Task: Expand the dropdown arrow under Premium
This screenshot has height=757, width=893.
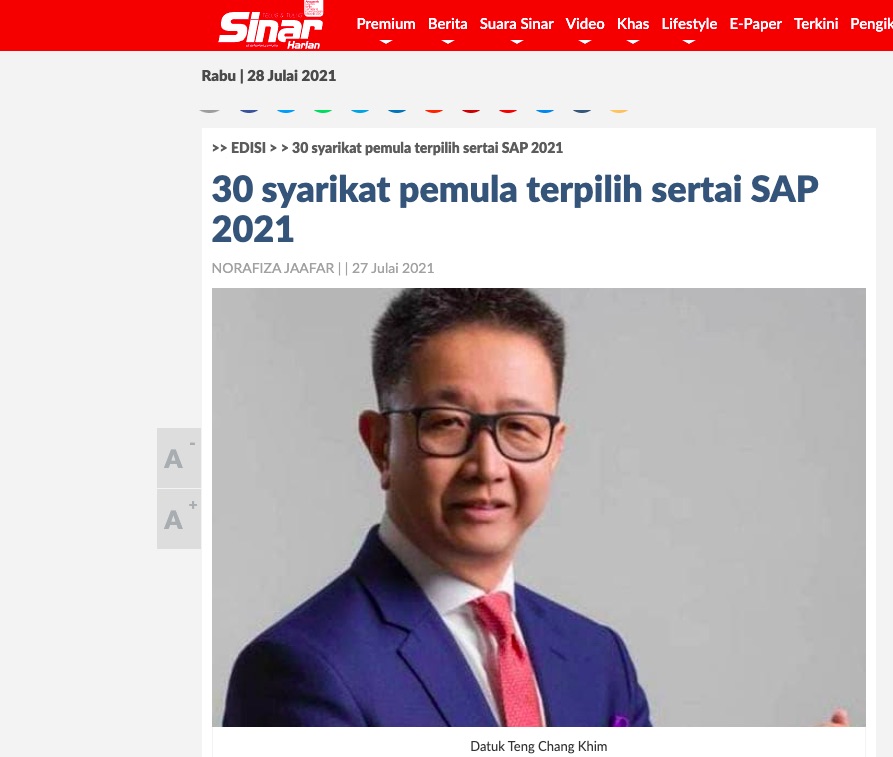Action: click(386, 42)
